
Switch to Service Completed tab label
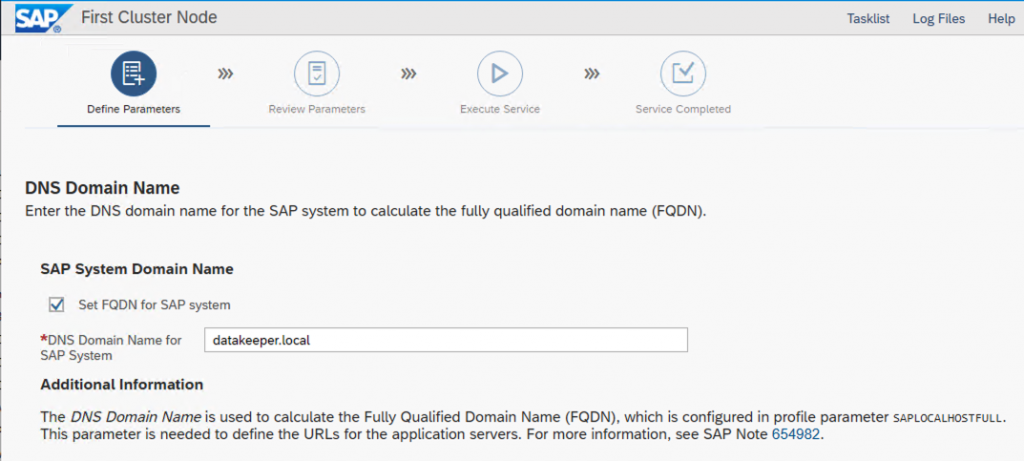click(x=683, y=109)
